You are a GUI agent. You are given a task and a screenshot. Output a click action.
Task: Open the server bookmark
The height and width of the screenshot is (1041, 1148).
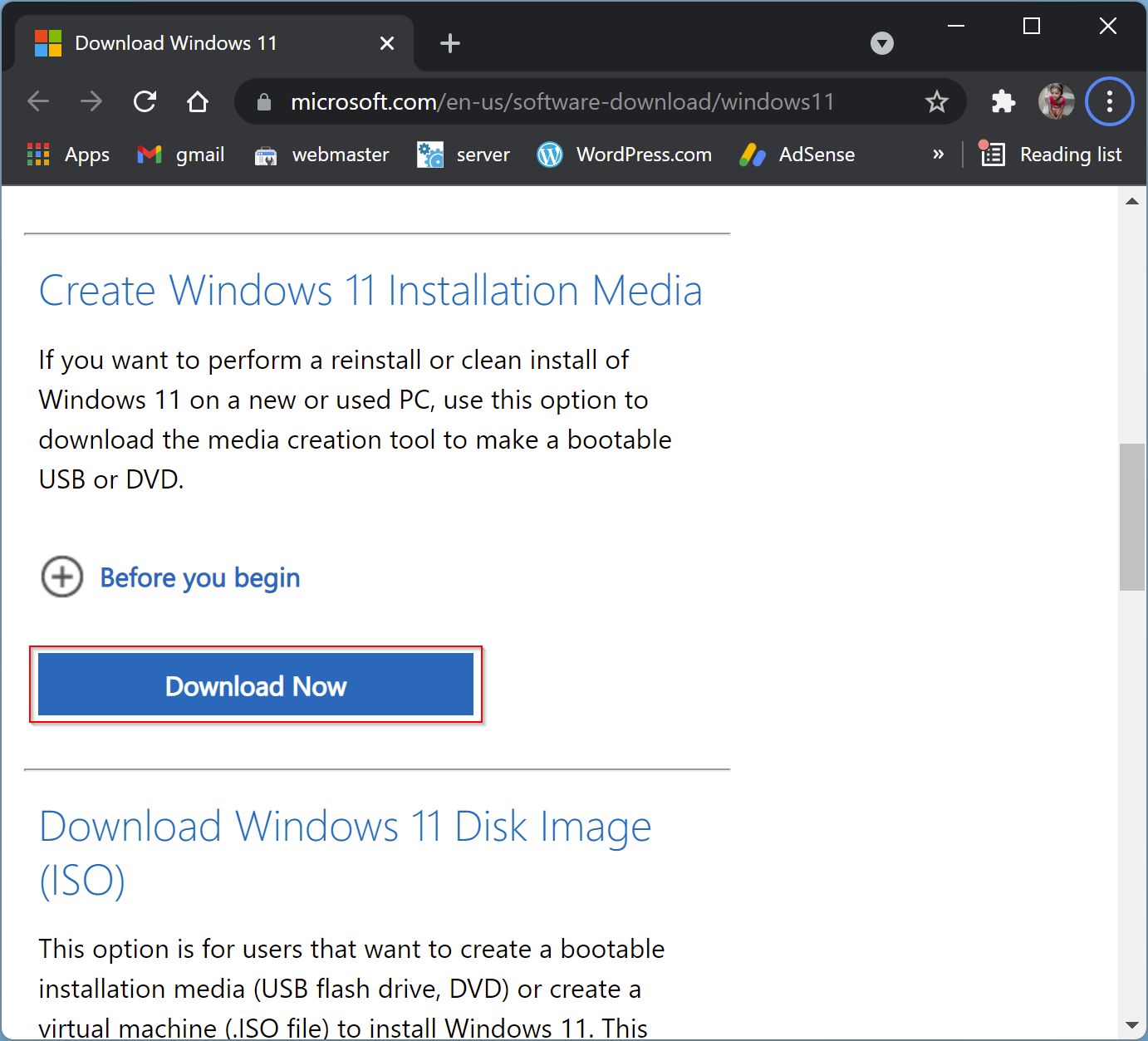pos(464,155)
